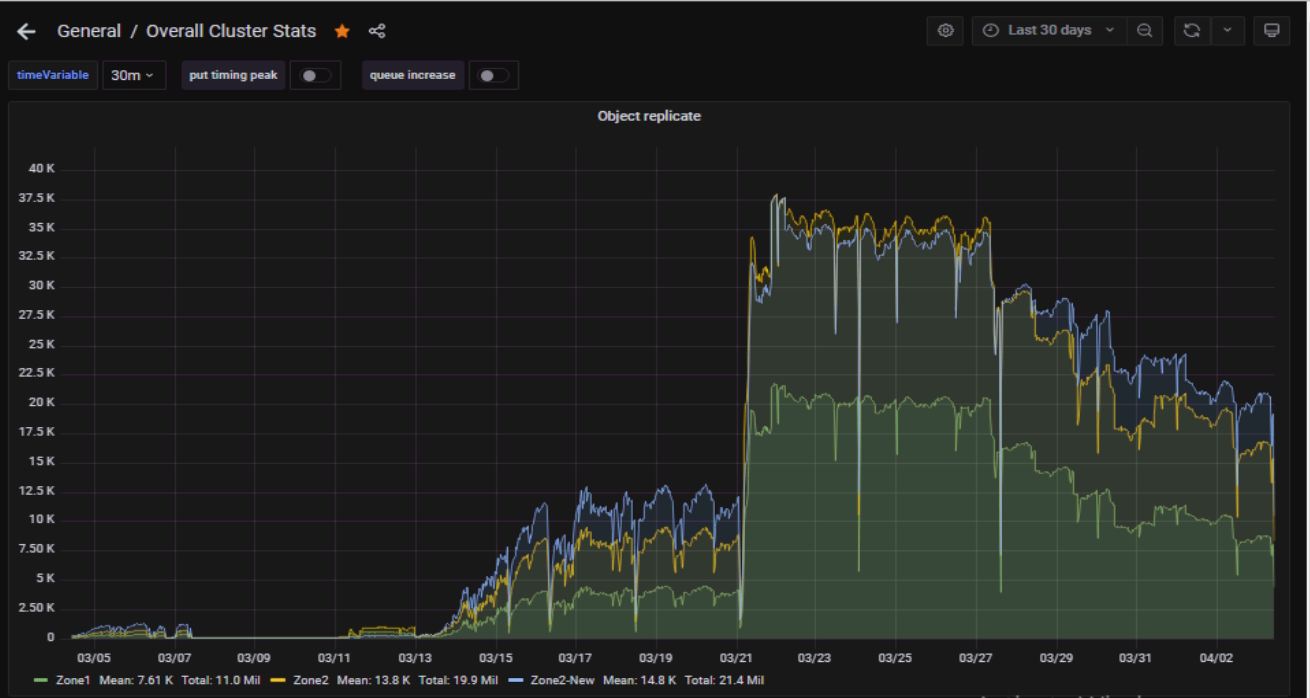Open the Last 30 days time picker
Viewport: 1310px width, 698px height.
tap(1049, 31)
